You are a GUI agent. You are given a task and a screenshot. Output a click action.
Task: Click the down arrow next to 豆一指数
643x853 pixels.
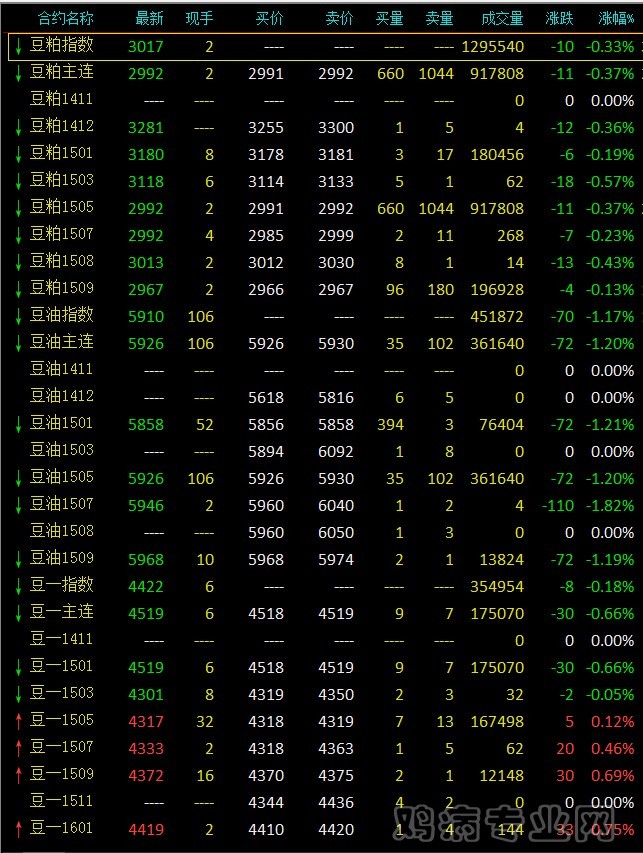(x=18, y=585)
